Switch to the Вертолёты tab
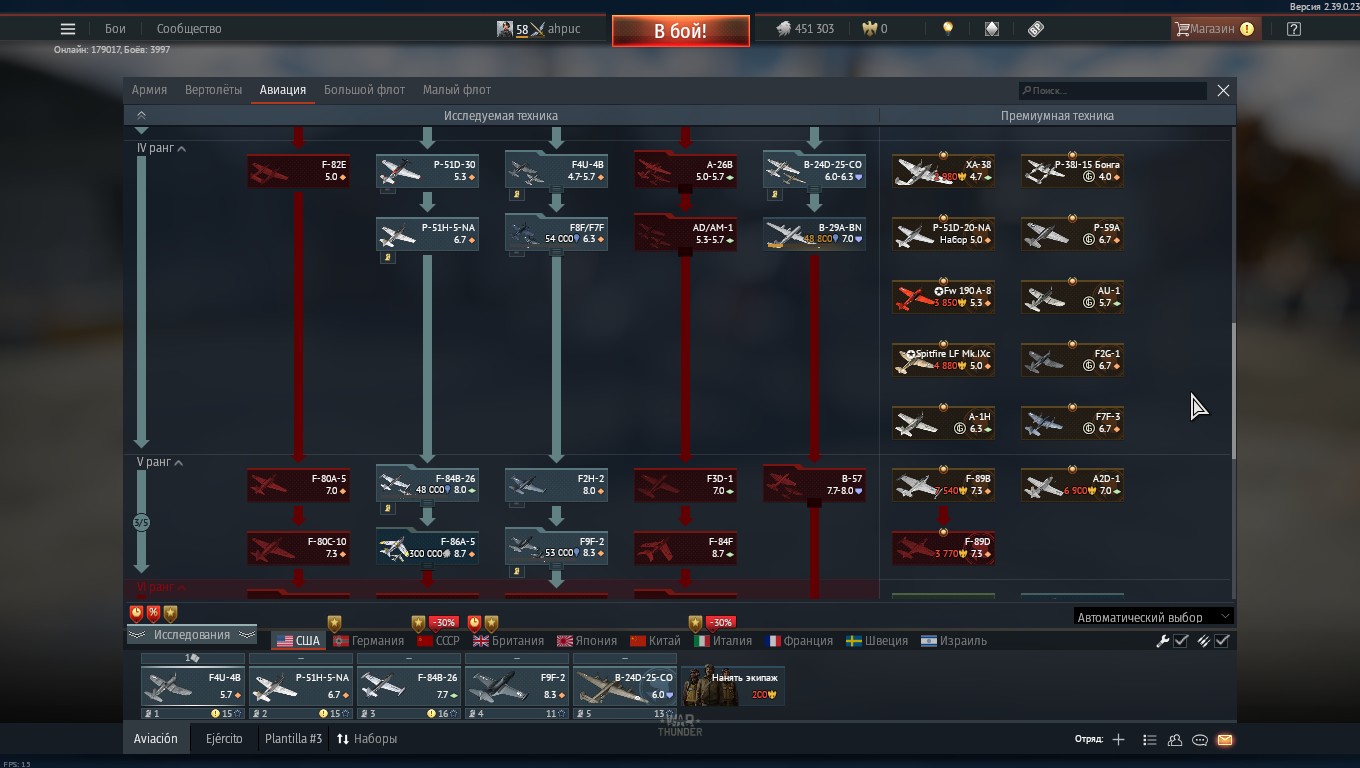Screen dimensions: 1360x768 (213, 90)
